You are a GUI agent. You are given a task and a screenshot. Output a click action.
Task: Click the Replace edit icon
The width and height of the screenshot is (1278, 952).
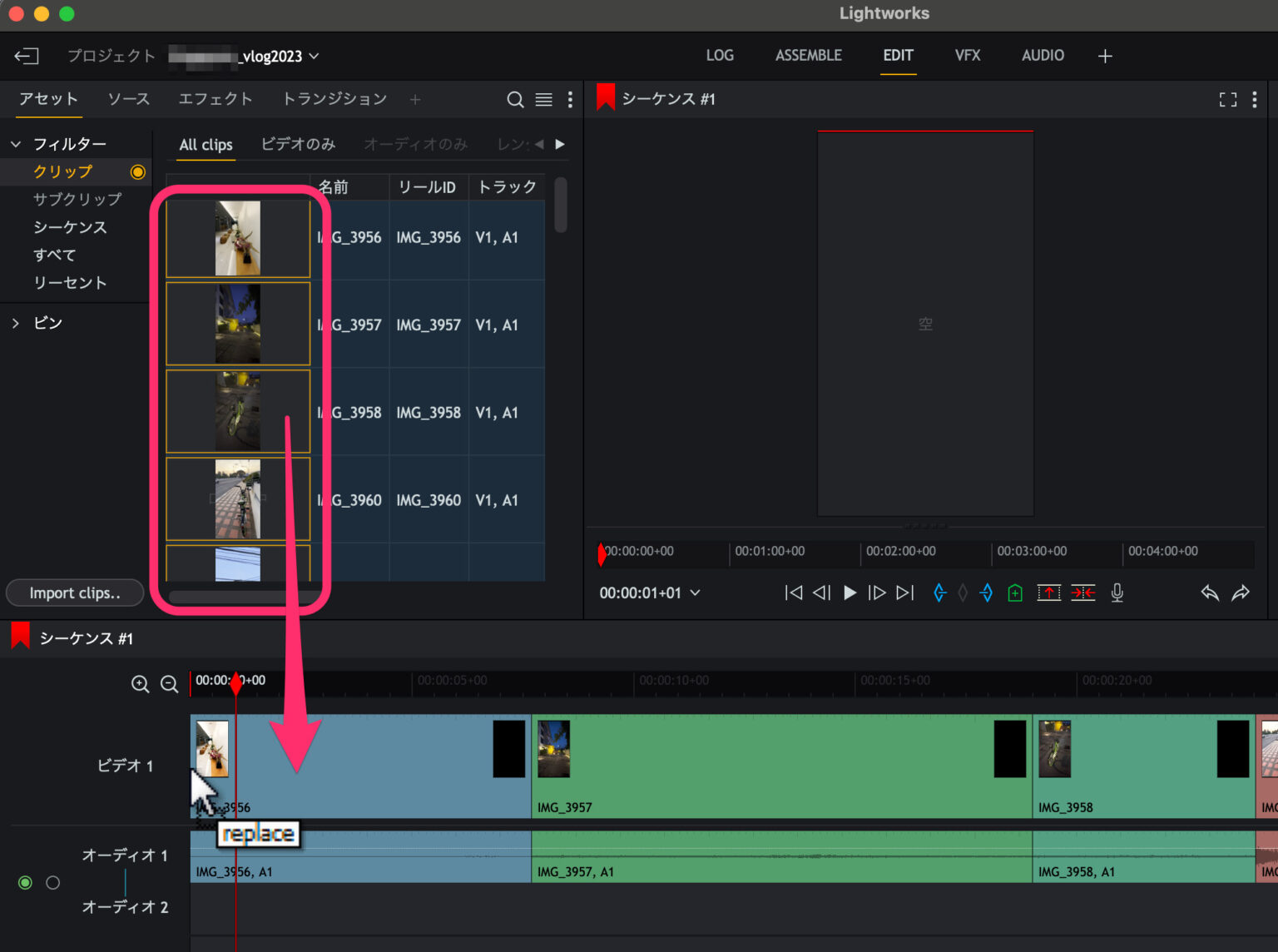(1048, 593)
